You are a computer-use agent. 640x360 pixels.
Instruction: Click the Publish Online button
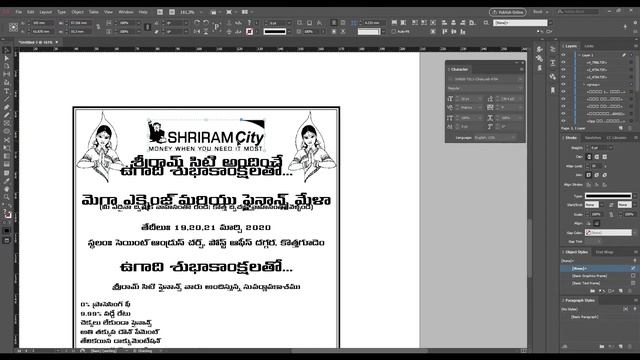tap(508, 12)
